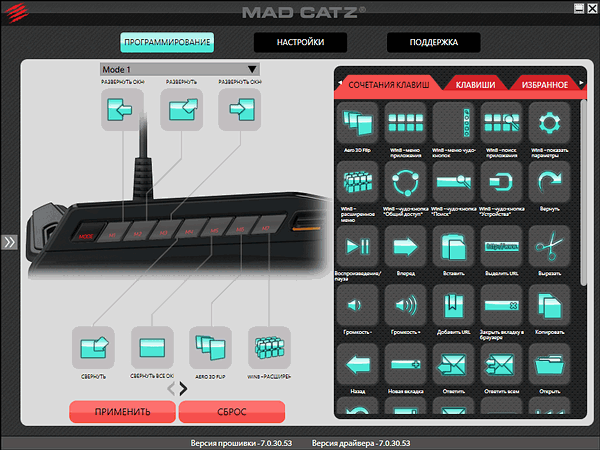Switch to the Избранное tab
The width and height of the screenshot is (600, 450).
(x=545, y=85)
